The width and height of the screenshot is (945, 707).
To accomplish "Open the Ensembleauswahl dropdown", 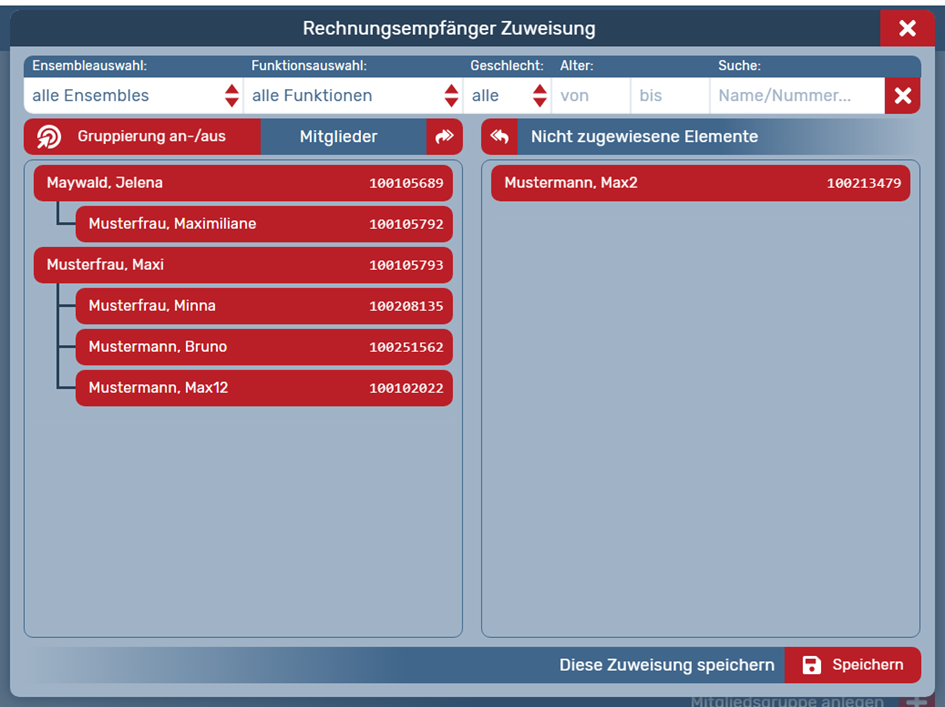I will coord(134,96).
